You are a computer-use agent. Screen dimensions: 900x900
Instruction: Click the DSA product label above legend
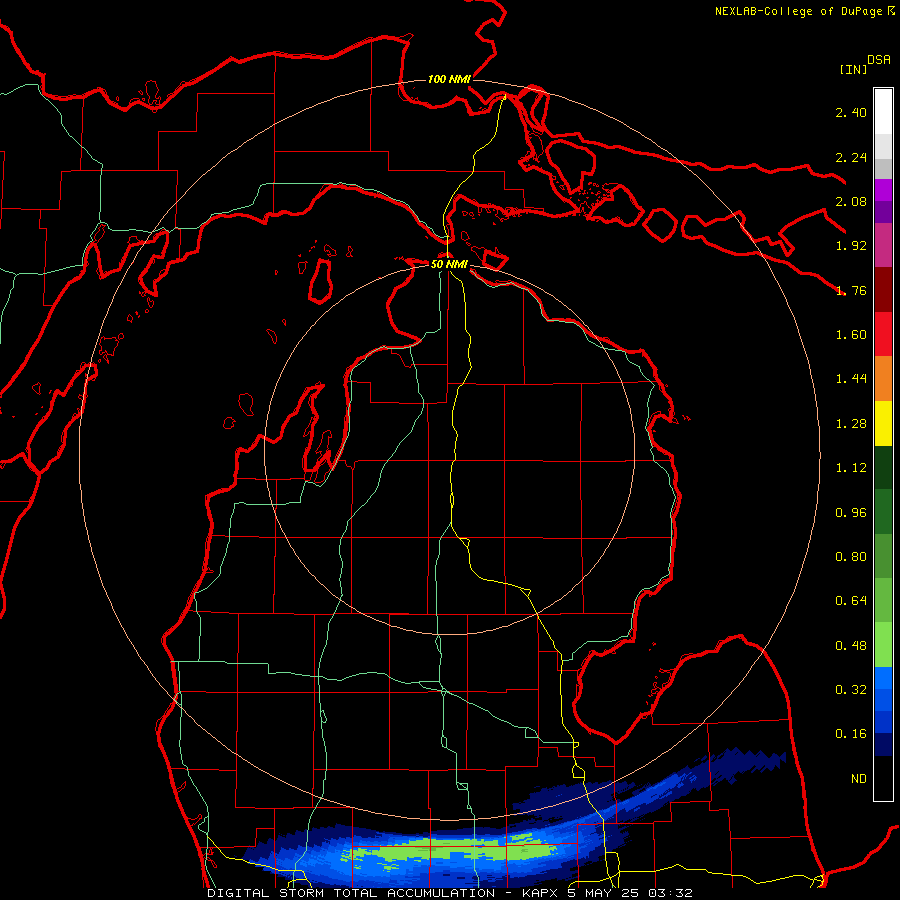pyautogui.click(x=879, y=60)
